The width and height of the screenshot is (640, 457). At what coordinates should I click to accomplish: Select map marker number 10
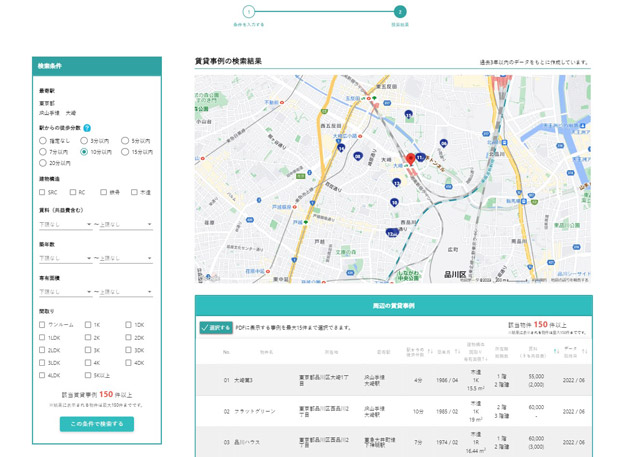coord(394,202)
